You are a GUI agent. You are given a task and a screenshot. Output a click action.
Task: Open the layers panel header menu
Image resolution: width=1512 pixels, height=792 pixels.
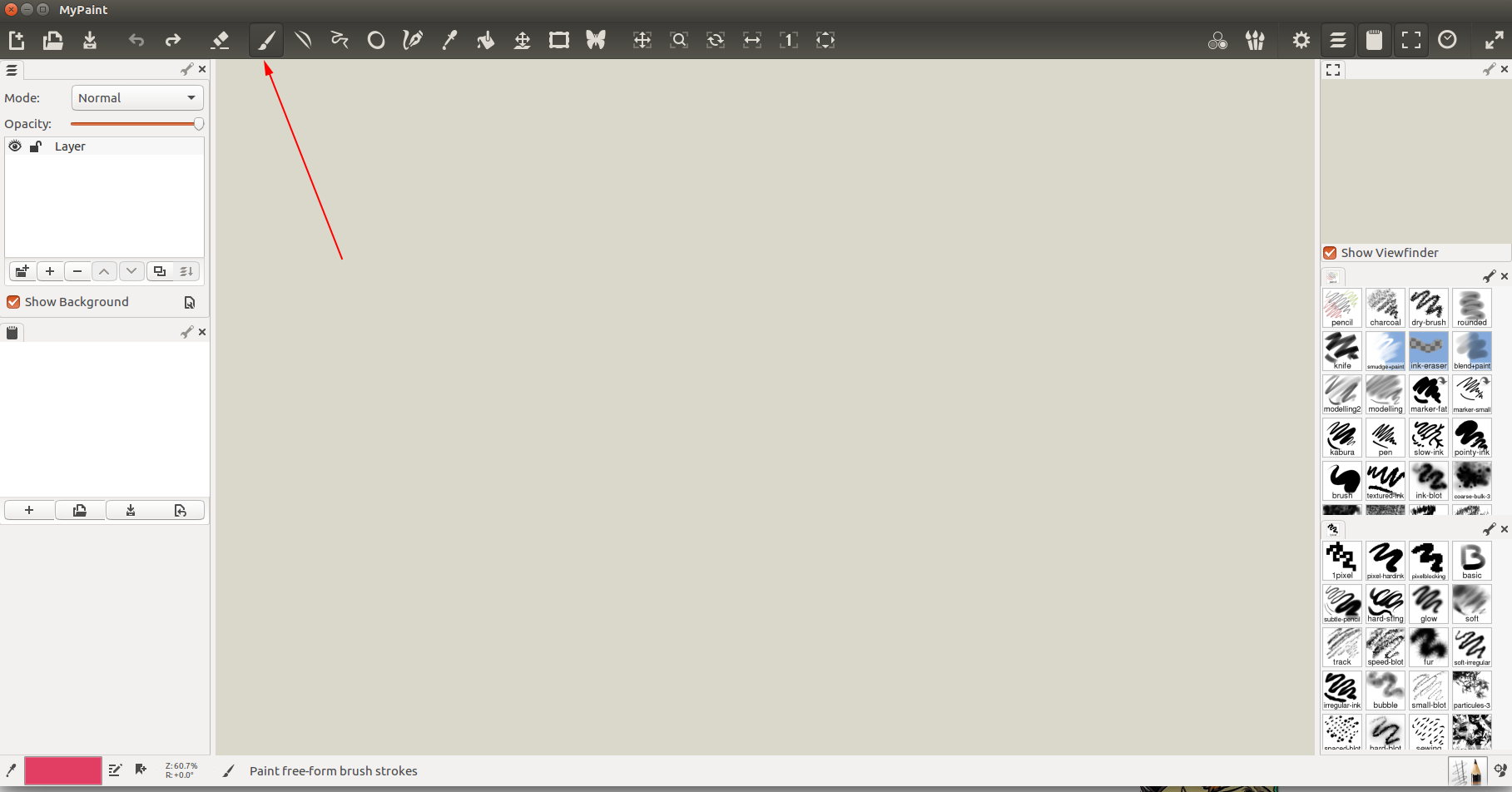12,70
